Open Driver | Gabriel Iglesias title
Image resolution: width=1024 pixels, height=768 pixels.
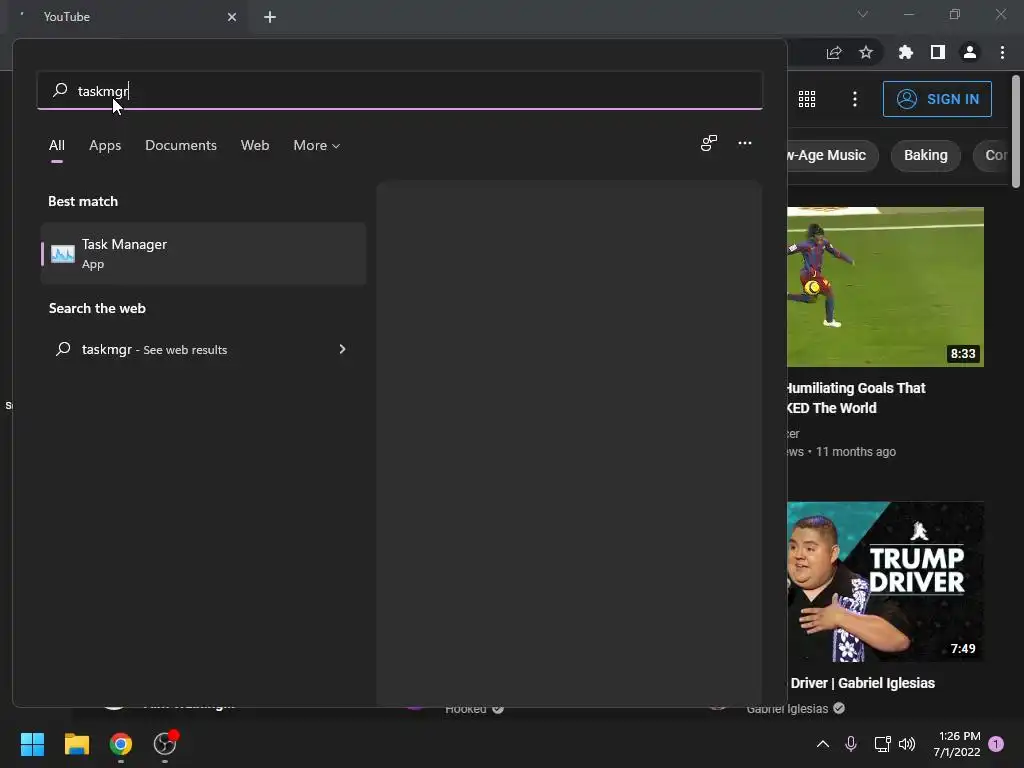[862, 683]
